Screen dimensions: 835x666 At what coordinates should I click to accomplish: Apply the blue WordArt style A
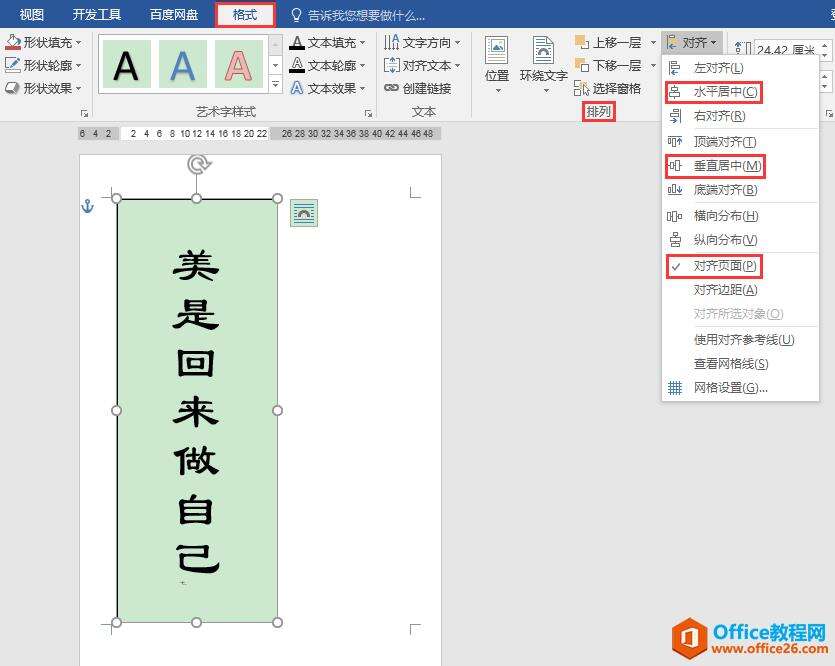[183, 65]
